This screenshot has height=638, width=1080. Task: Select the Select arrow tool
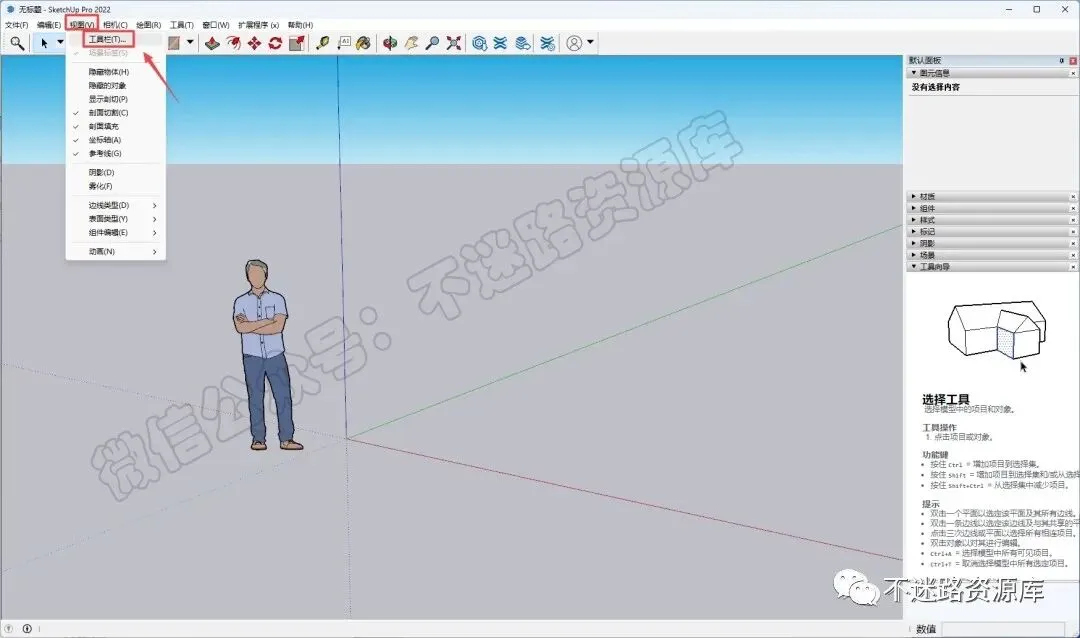point(44,43)
